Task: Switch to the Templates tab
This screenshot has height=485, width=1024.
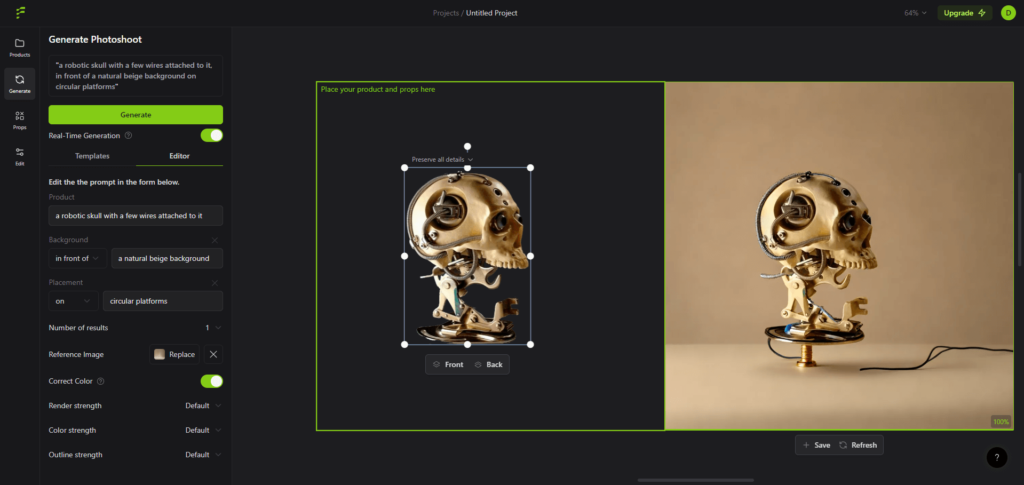Action: click(92, 156)
